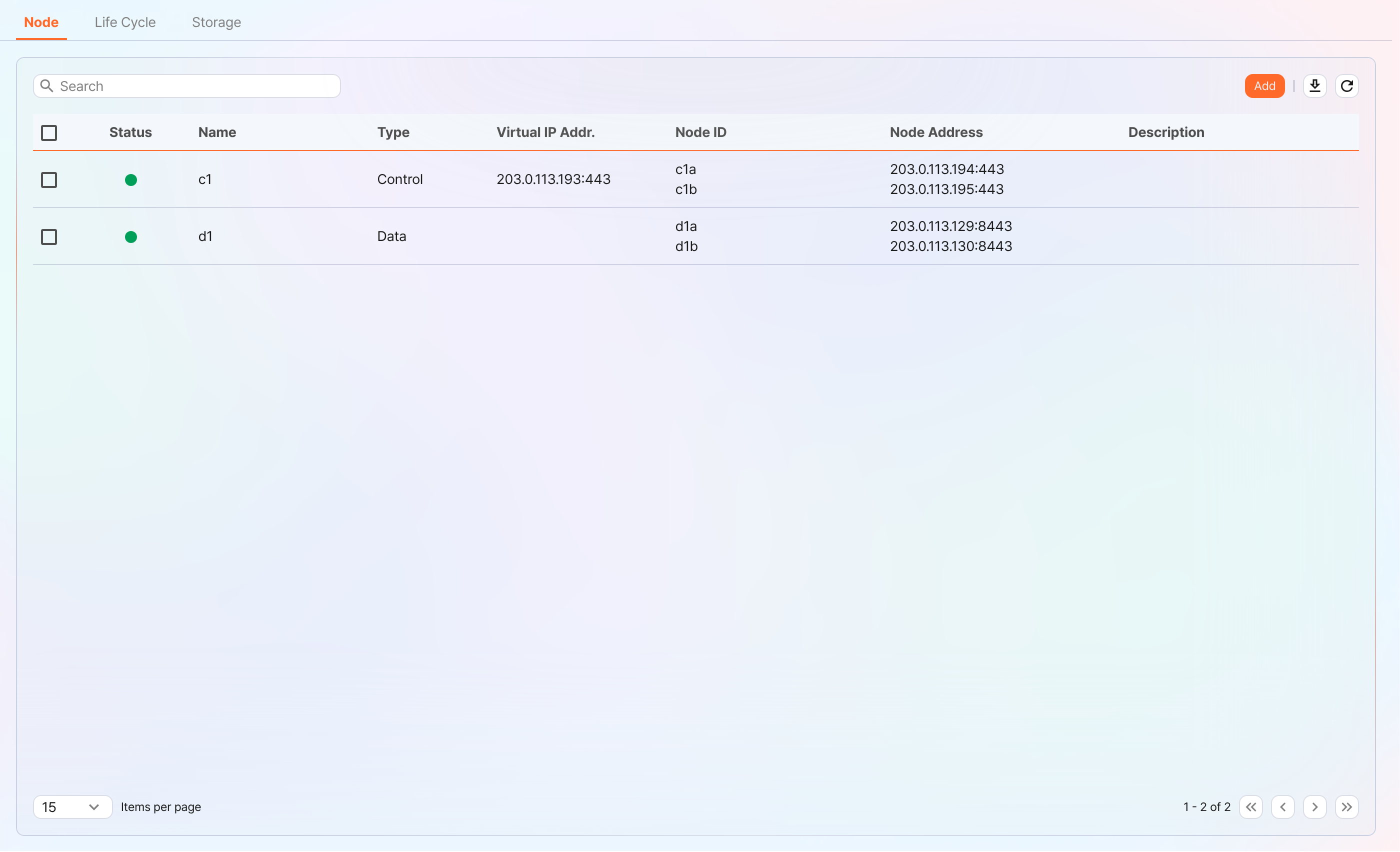Image resolution: width=1400 pixels, height=852 pixels.
Task: Click node address 203.0.113.195:443
Action: pyautogui.click(x=946, y=189)
